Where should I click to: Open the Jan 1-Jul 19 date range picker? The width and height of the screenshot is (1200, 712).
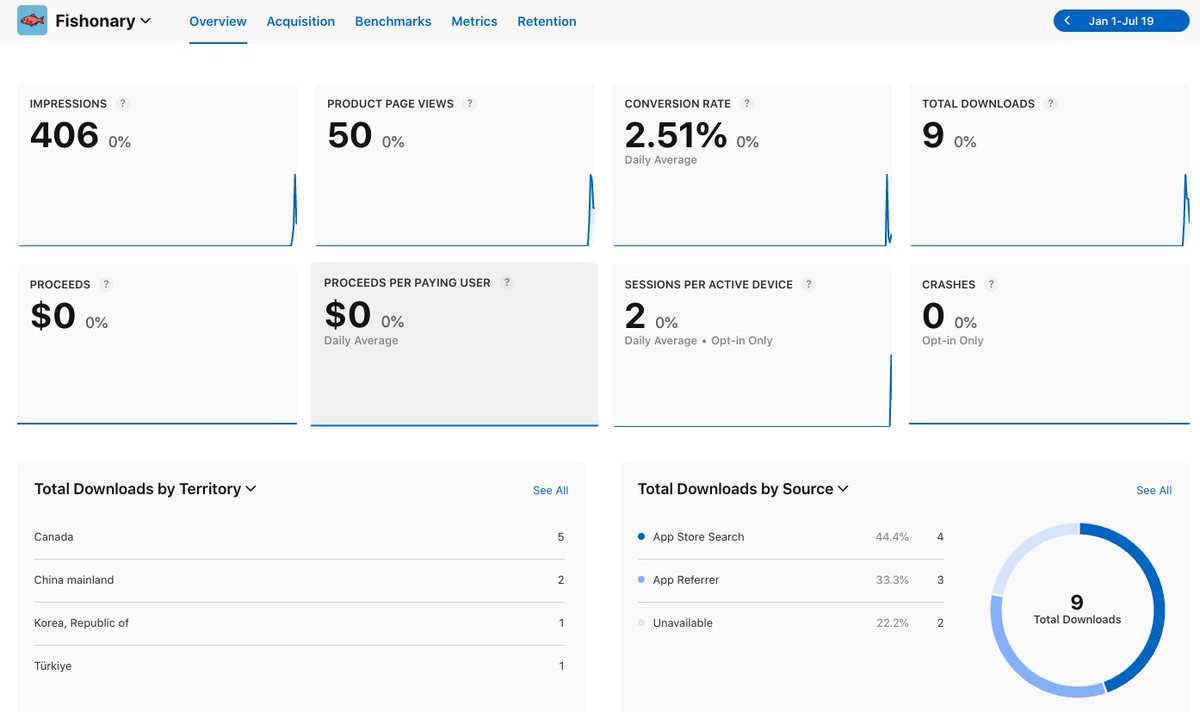coord(1124,19)
